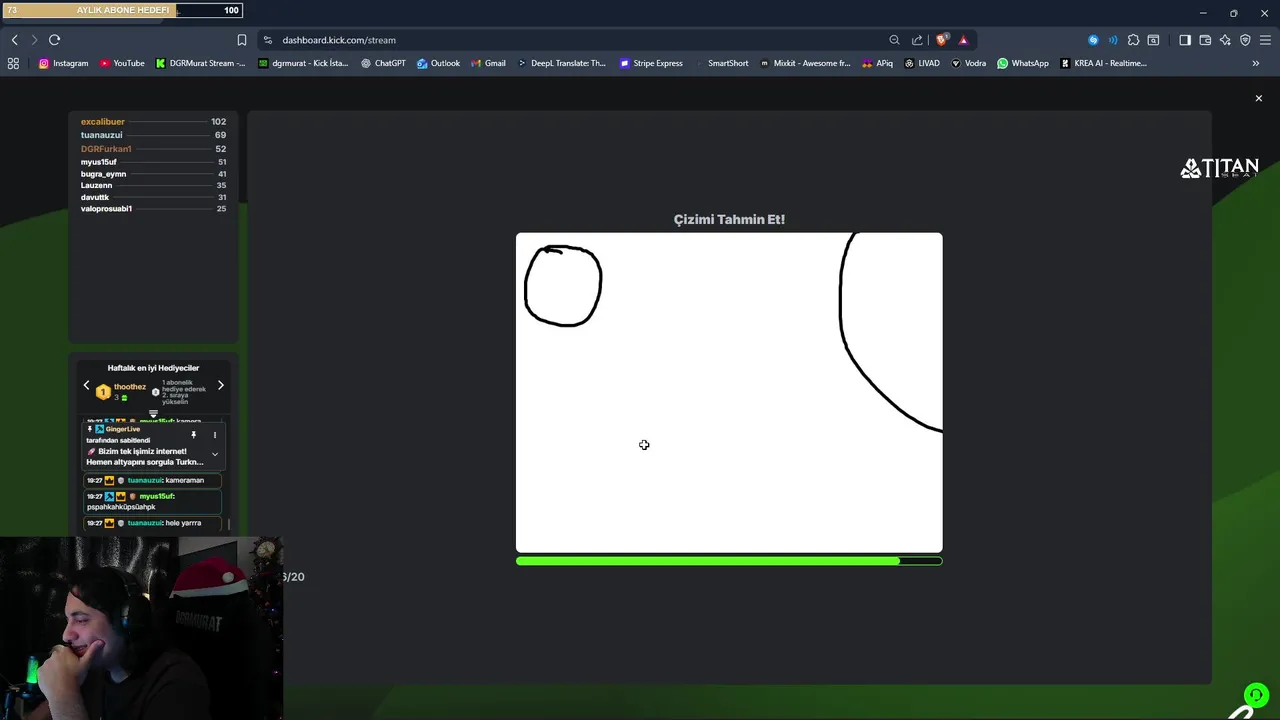Open the extensions puzzle piece menu
This screenshot has height=720, width=1280.
coord(1133,40)
